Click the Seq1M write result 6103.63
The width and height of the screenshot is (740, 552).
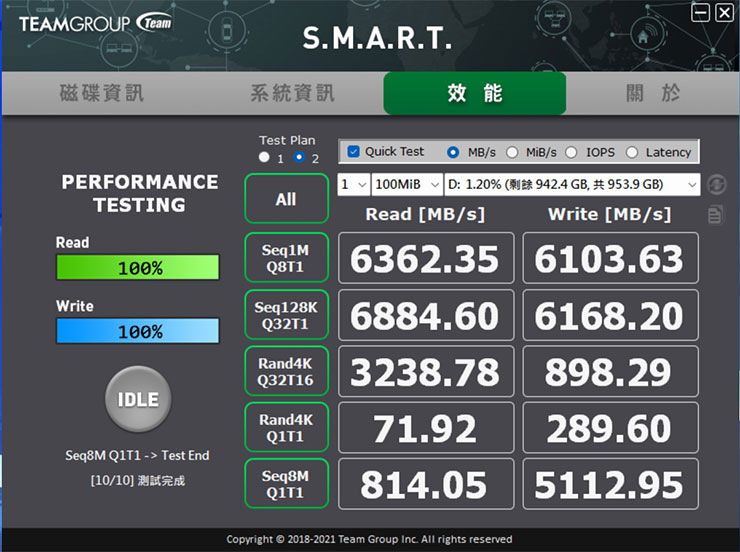point(610,258)
